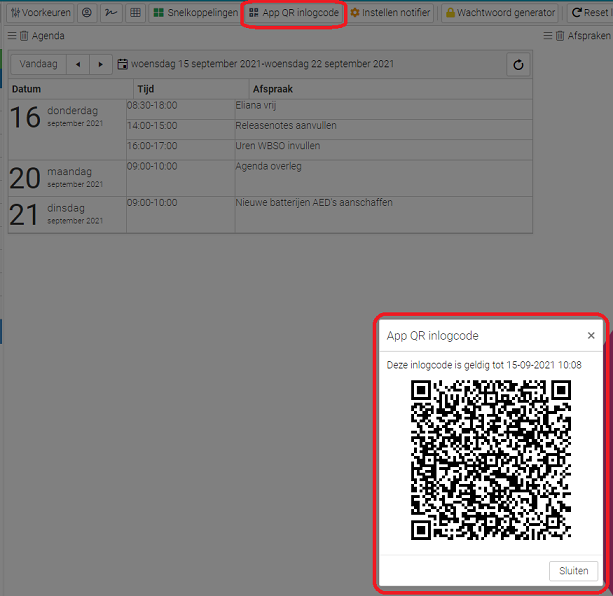613x596 pixels.
Task: Click the 16:00-17:00 time cell
Action: tap(181, 150)
